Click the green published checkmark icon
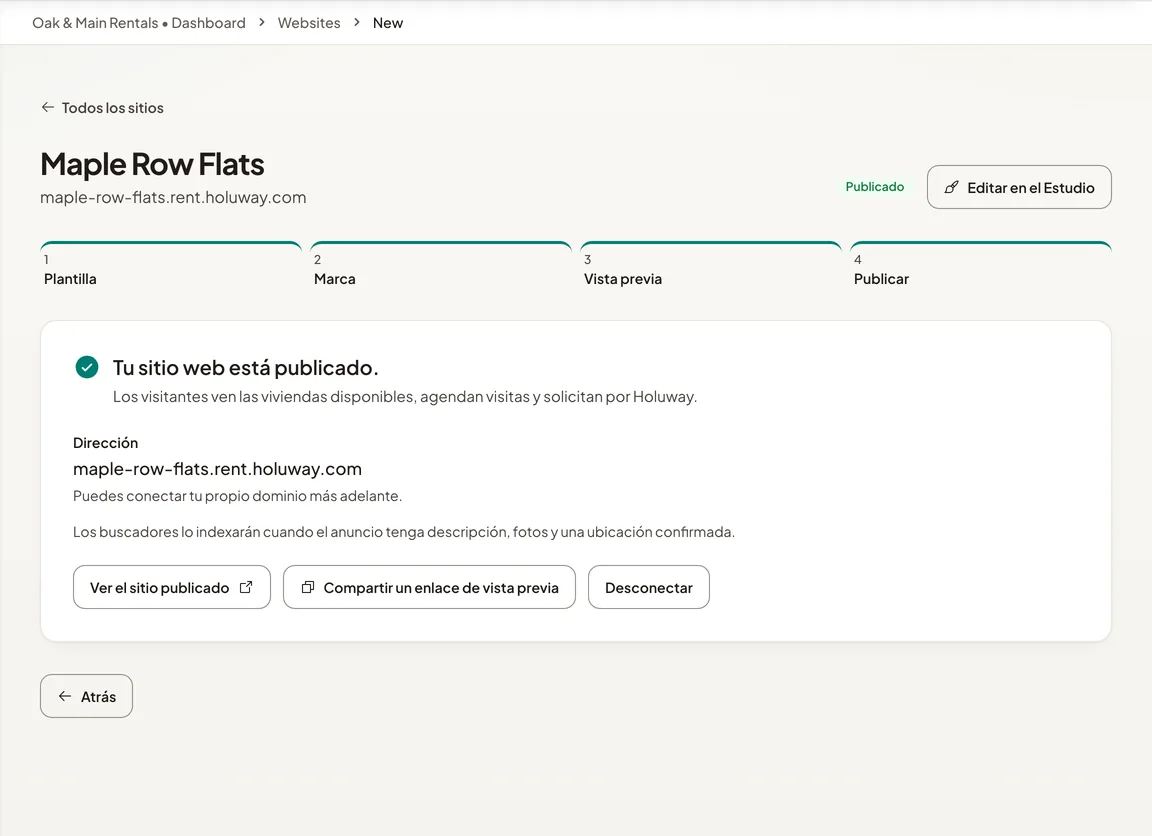1152x836 pixels. [87, 367]
